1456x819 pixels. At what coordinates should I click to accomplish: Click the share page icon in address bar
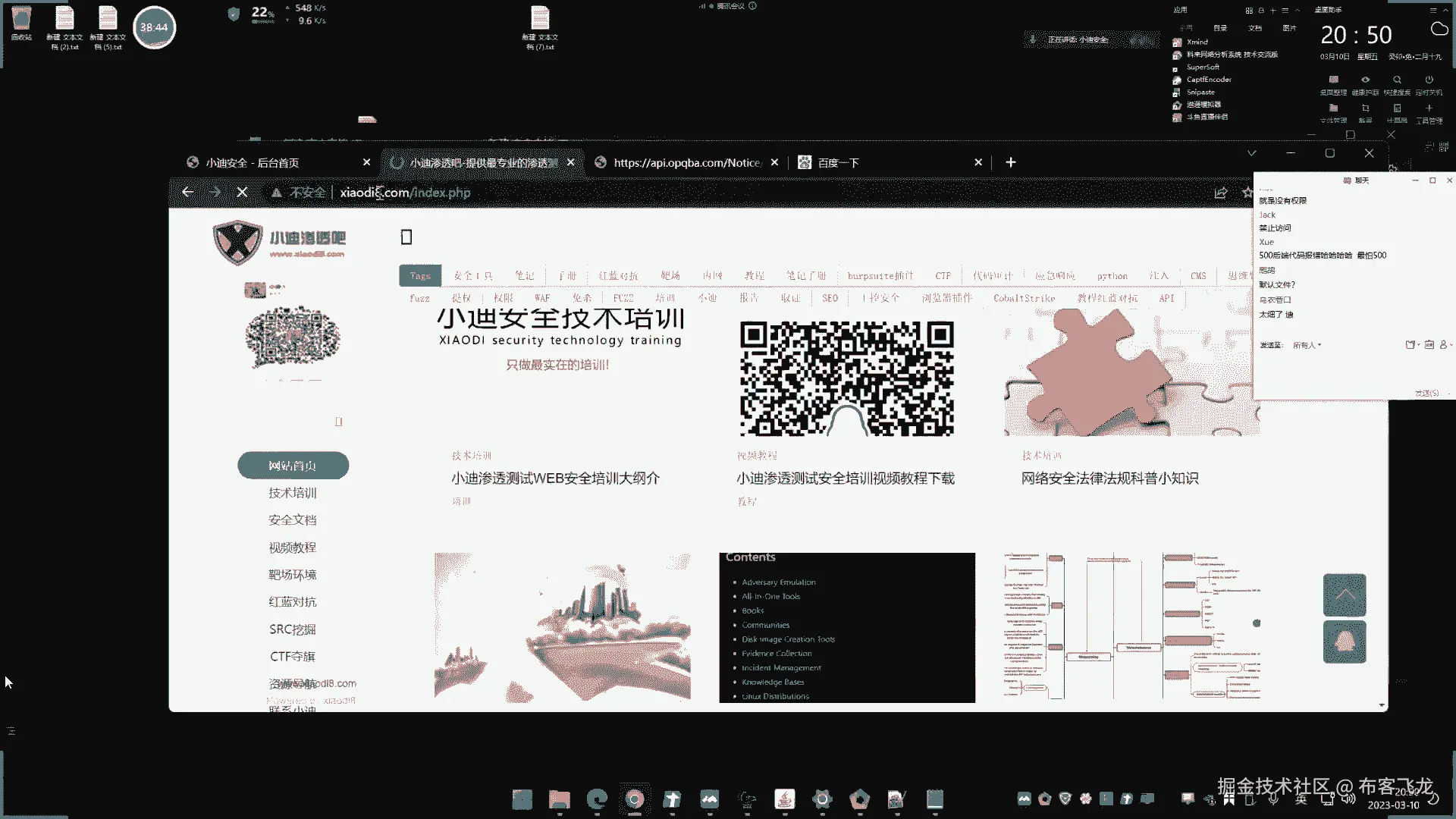coord(1220,193)
